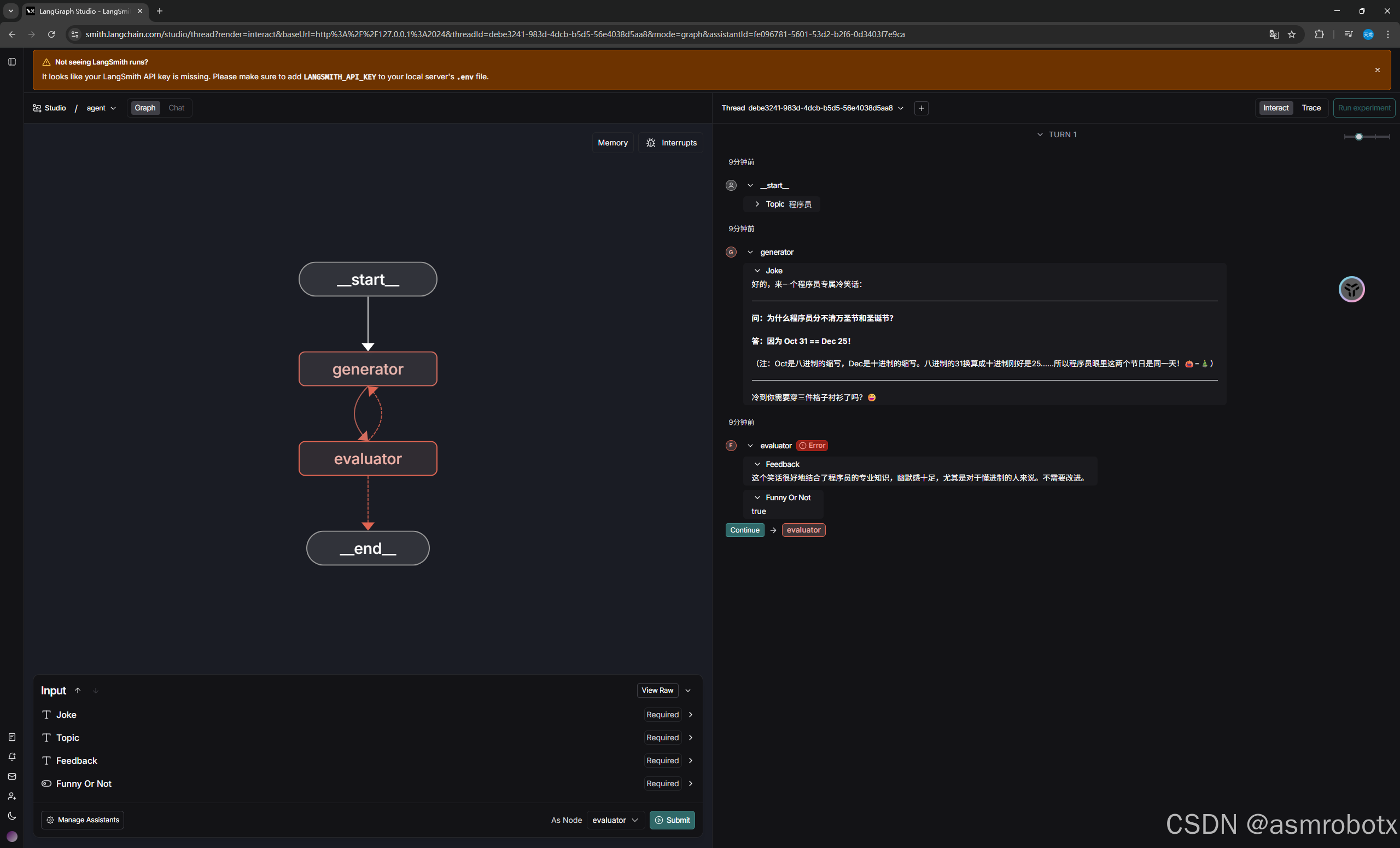Bookmark this page with the star

[x=1292, y=34]
